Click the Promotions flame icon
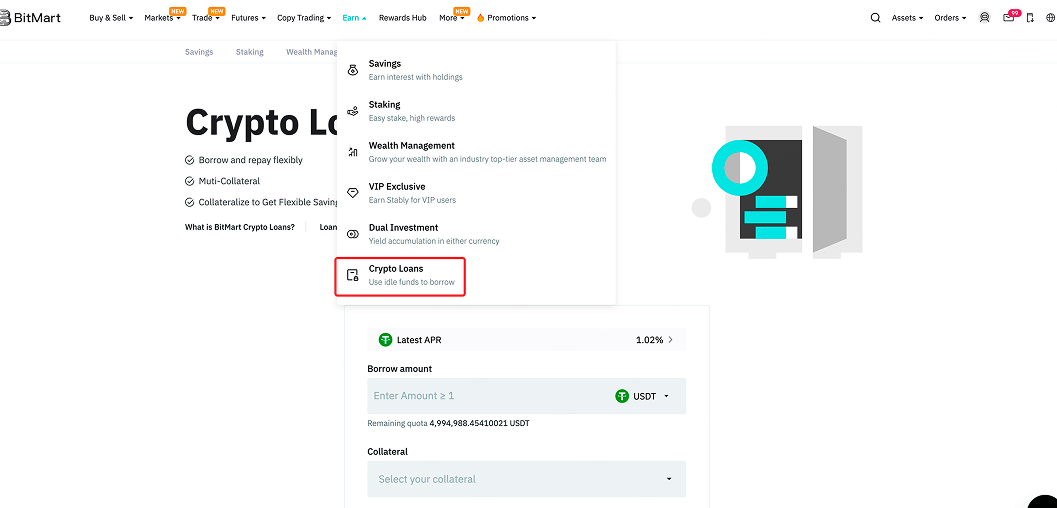Image resolution: width=1057 pixels, height=508 pixels. pyautogui.click(x=481, y=18)
